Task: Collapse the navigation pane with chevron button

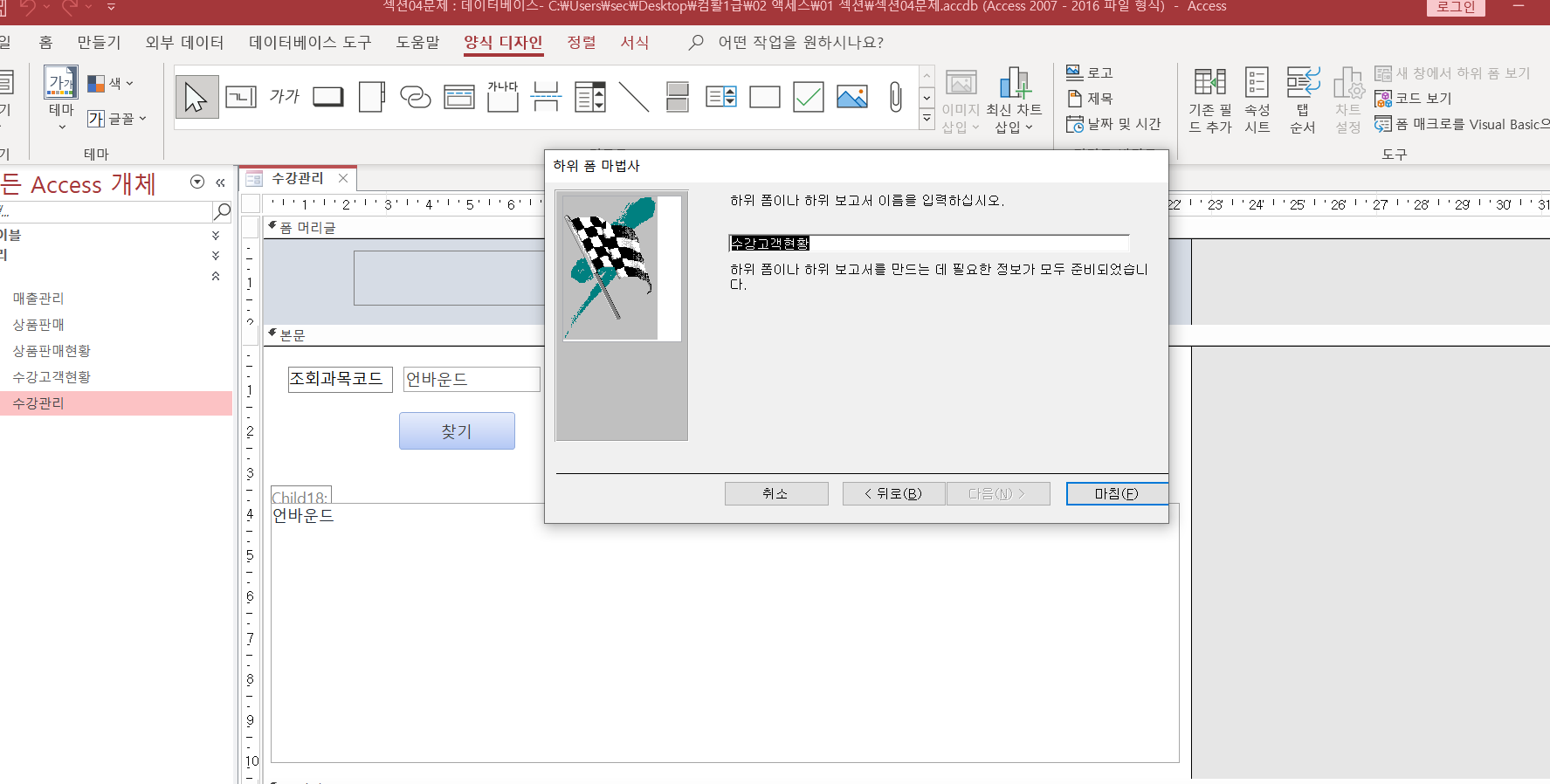Action: click(220, 182)
